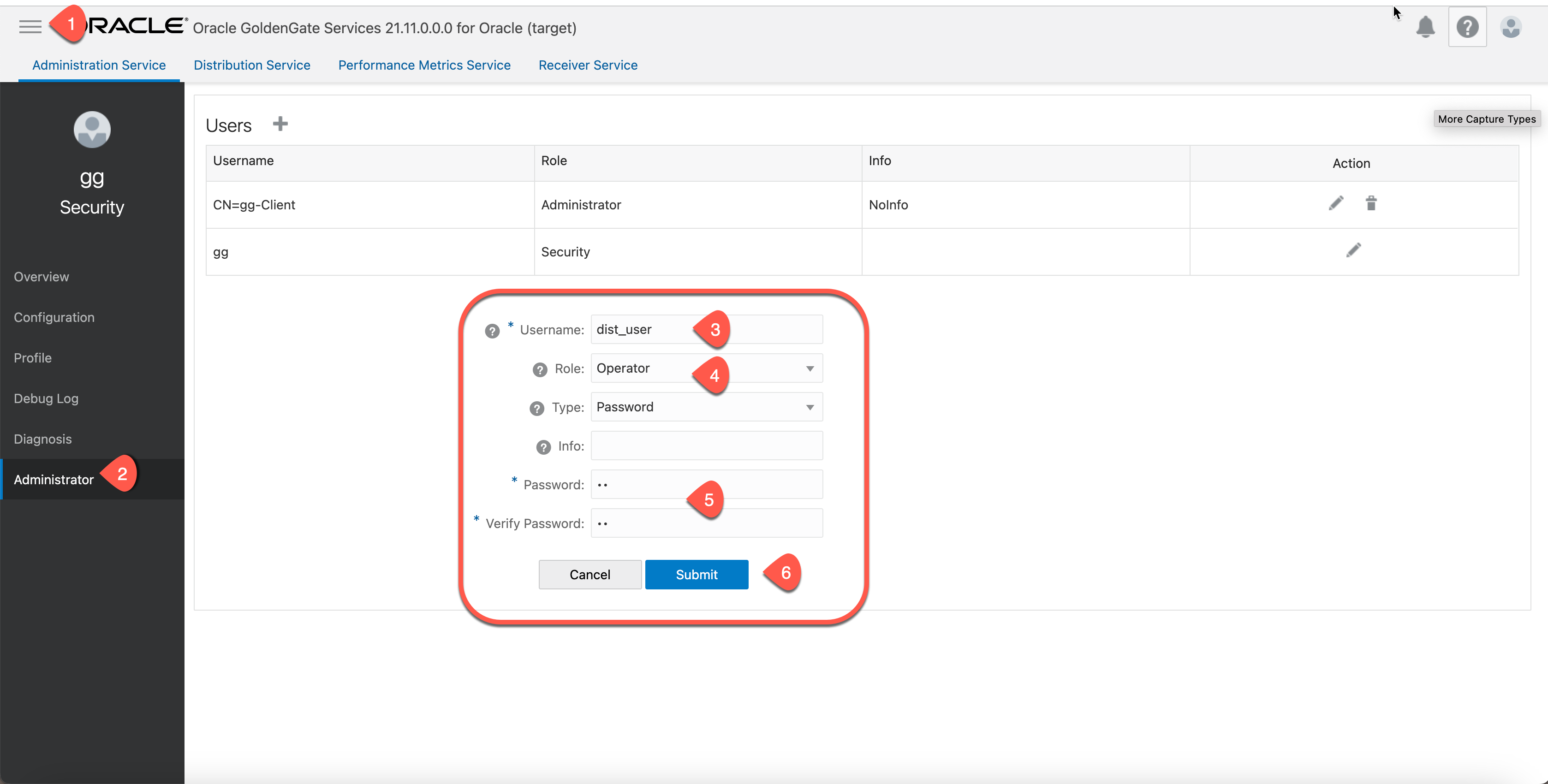Screen dimensions: 1548x784
Task: Open Debug Log in the sidebar
Action: (x=46, y=398)
